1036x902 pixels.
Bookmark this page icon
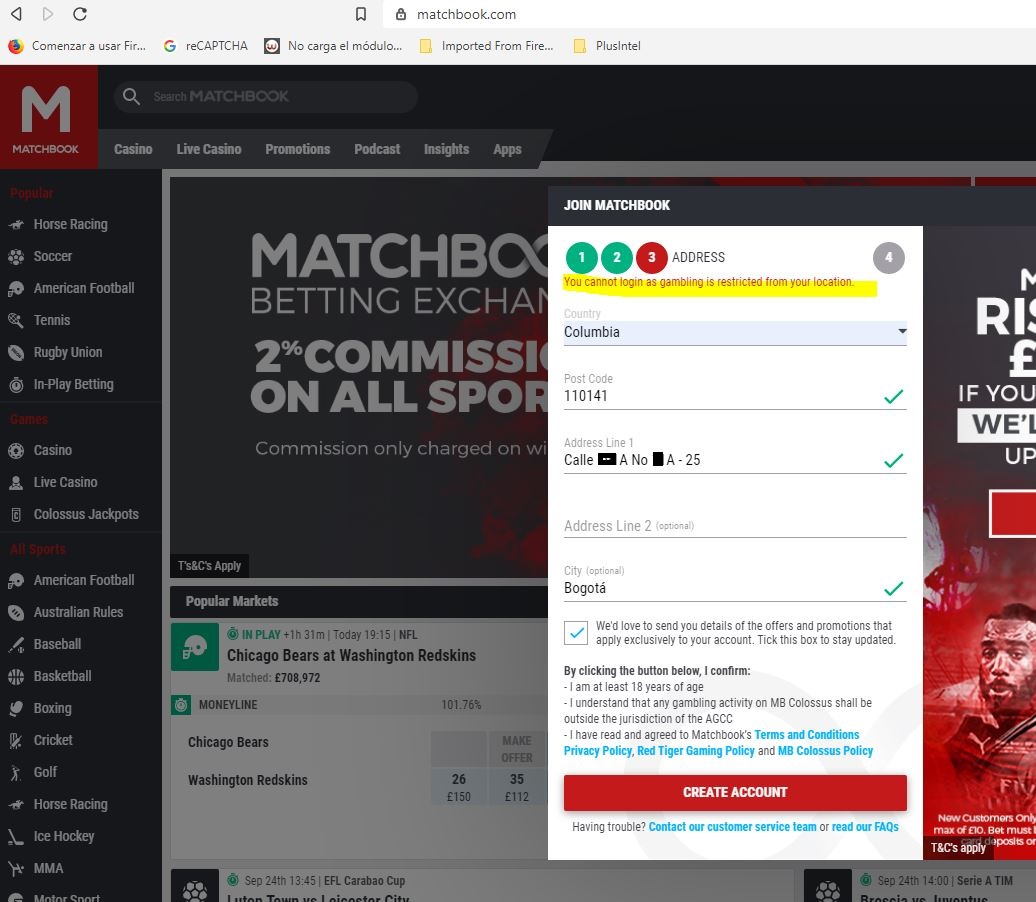[361, 14]
